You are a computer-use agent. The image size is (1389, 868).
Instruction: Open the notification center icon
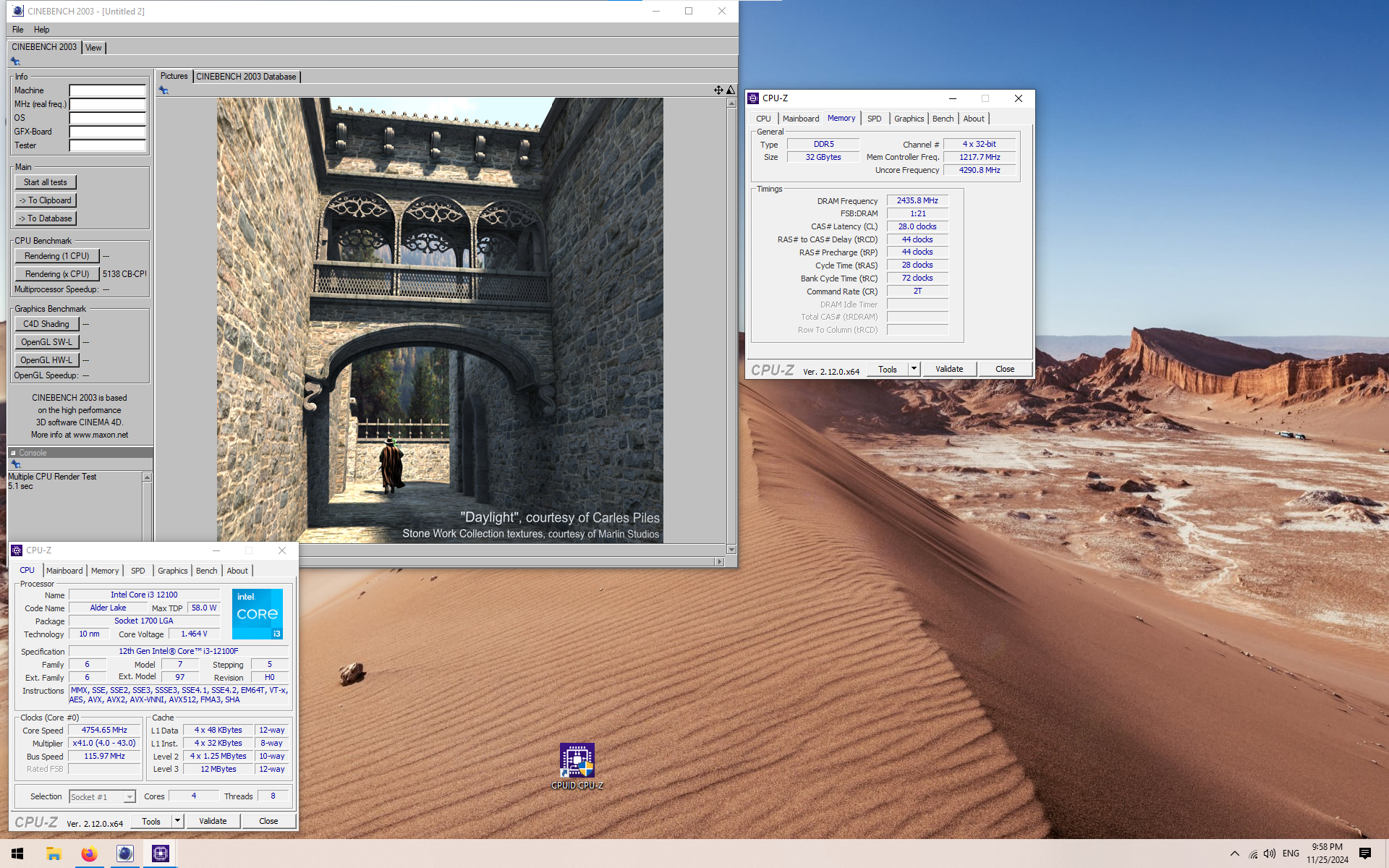point(1365,854)
